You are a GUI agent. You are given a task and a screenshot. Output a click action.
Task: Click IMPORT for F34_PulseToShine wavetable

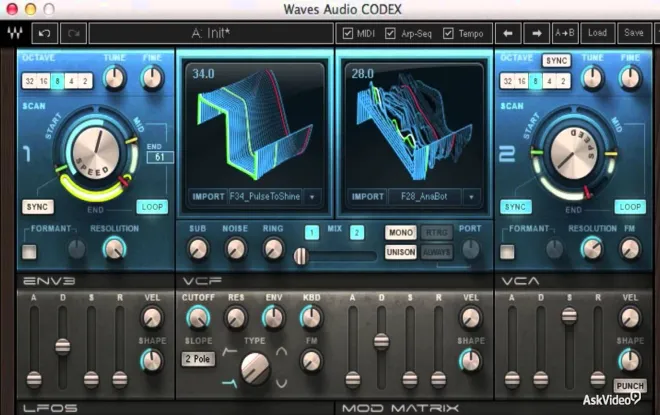pyautogui.click(x=208, y=197)
